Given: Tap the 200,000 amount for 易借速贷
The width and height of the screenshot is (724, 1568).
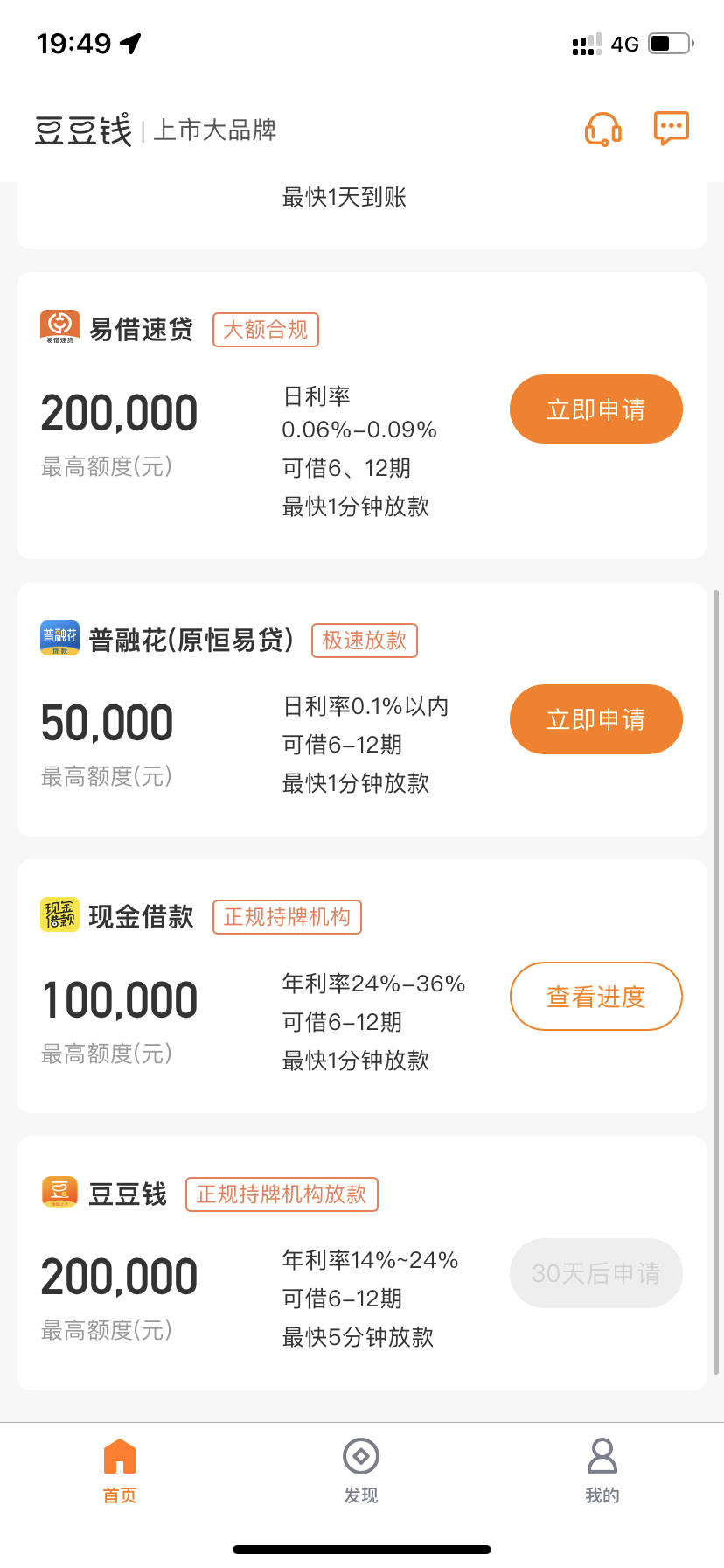Looking at the screenshot, I should click(x=120, y=414).
